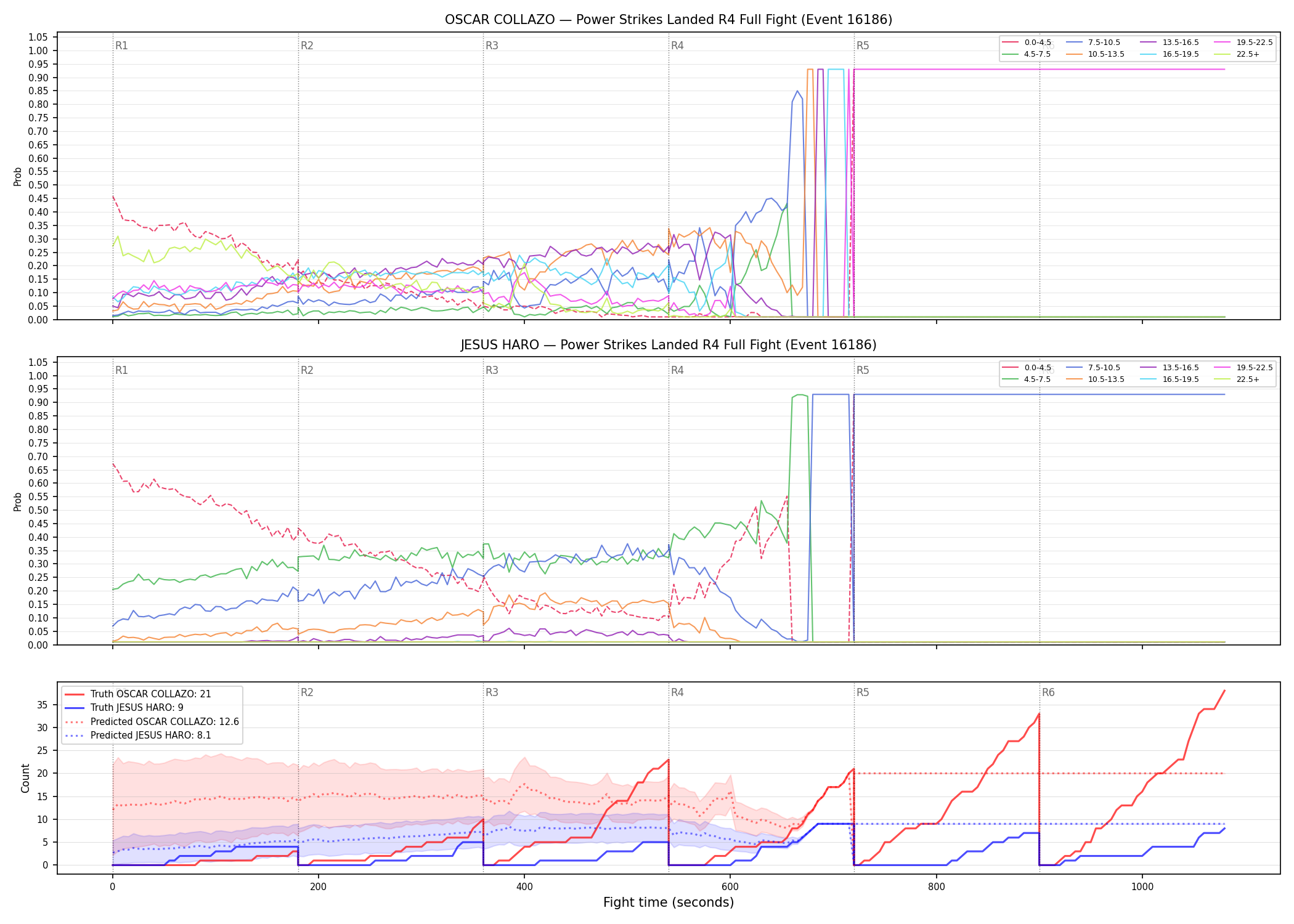Click the 'Truth JESUS HARO: 9' legend entry
The height and width of the screenshot is (924, 1294).
[x=124, y=708]
